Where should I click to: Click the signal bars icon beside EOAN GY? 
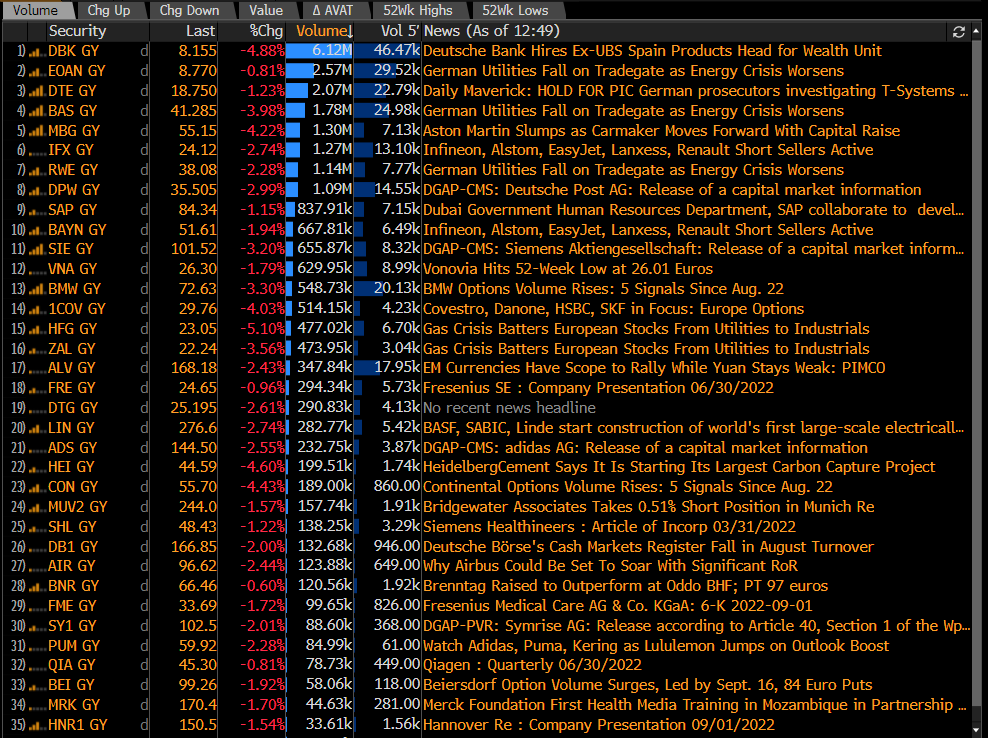click(x=37, y=72)
